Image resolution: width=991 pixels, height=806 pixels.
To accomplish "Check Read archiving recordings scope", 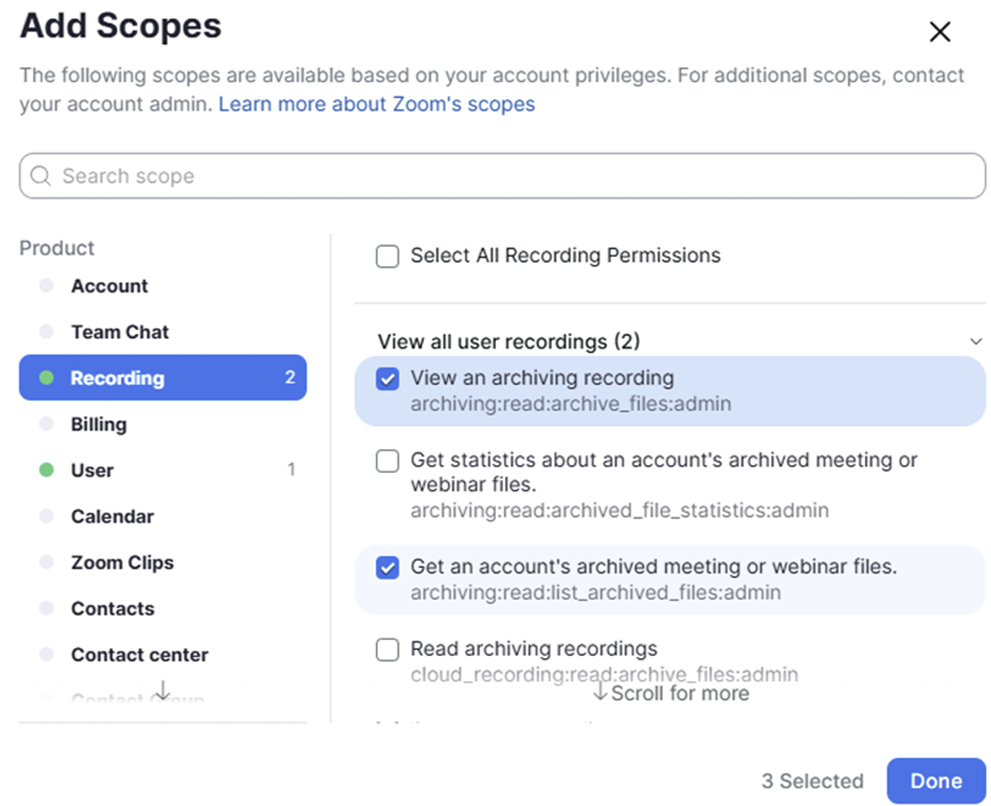I will [387, 650].
